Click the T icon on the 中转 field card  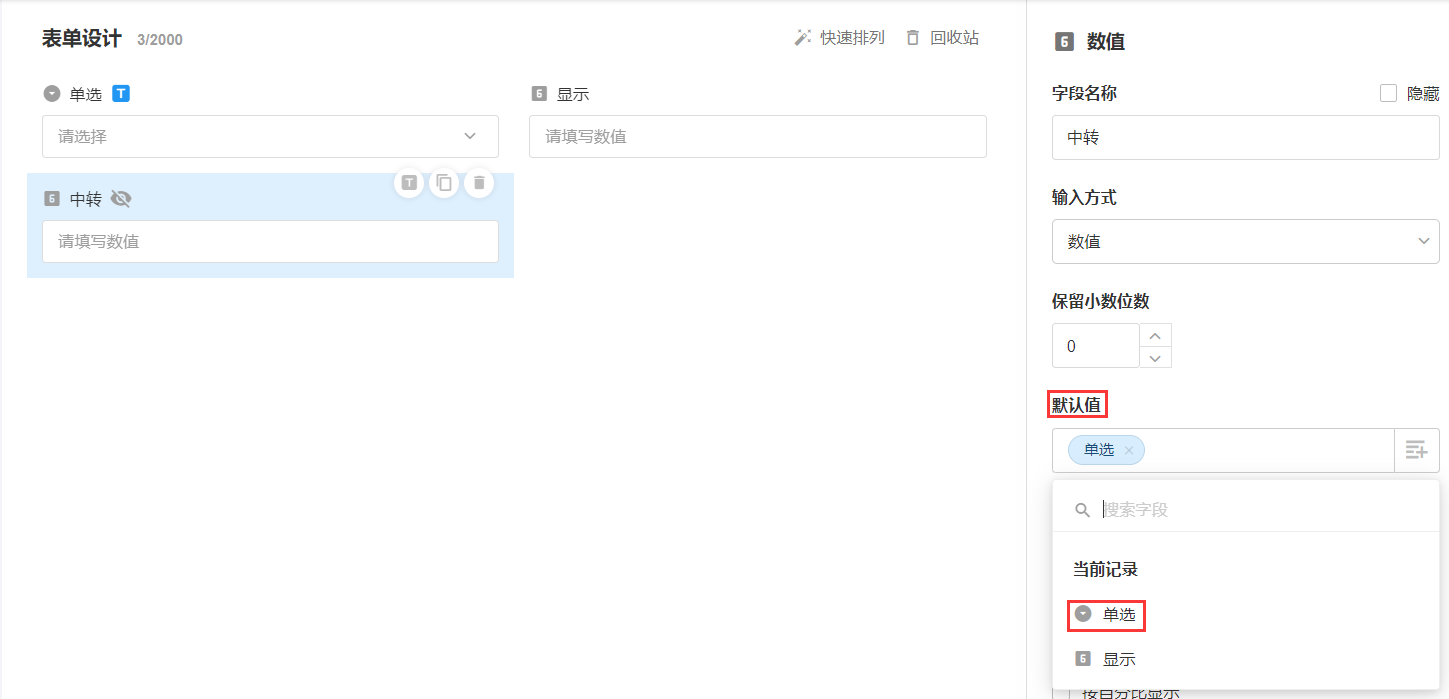click(409, 183)
